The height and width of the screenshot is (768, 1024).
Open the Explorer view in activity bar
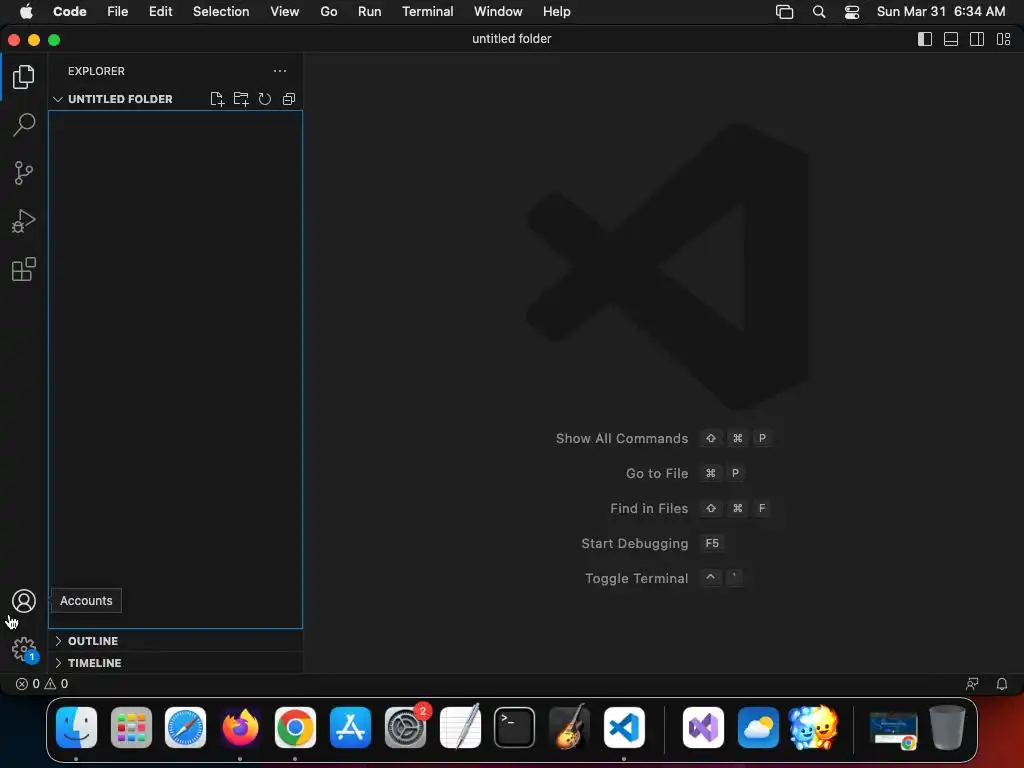click(x=24, y=77)
